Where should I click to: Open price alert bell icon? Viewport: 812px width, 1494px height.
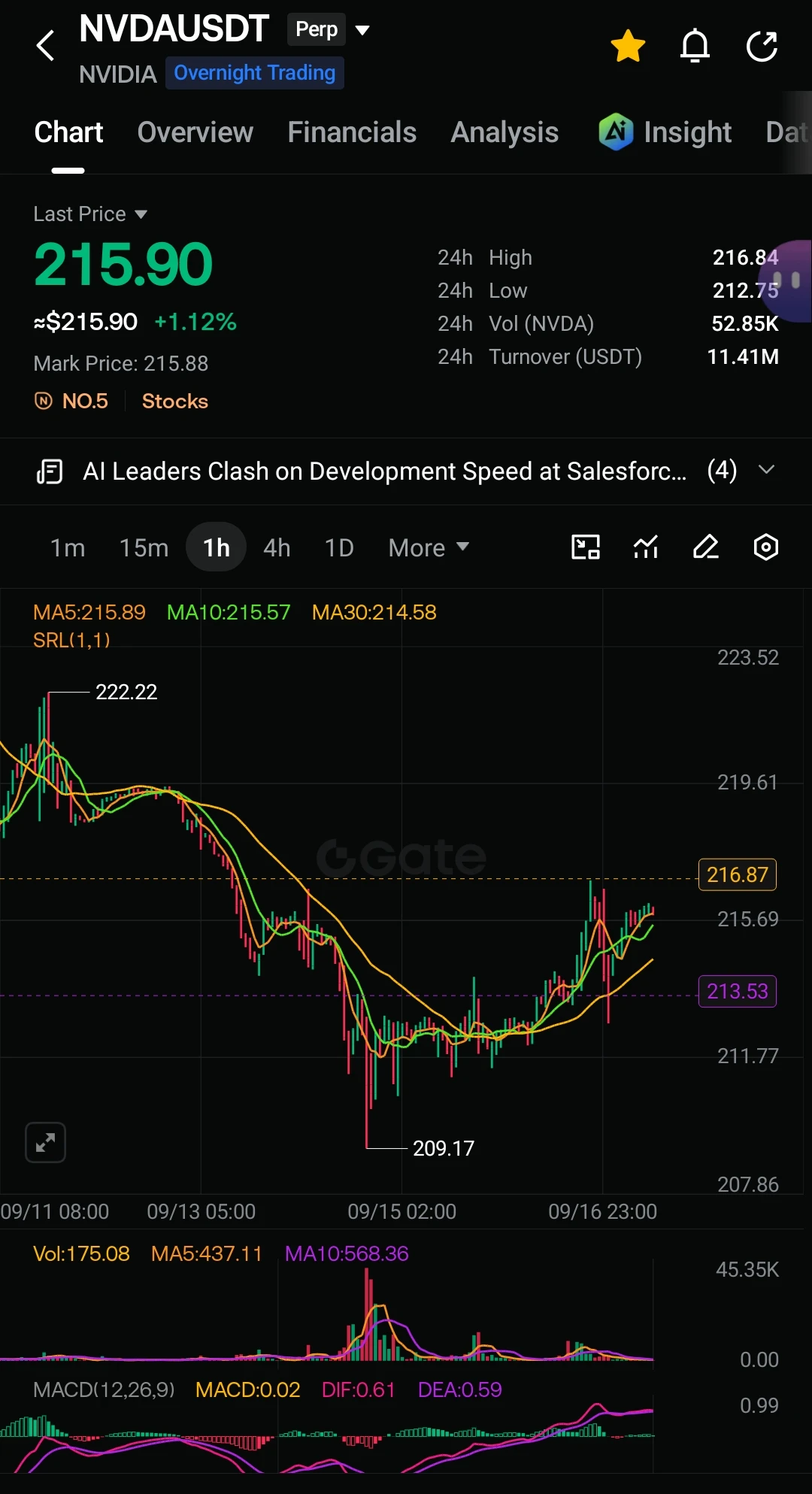[695, 46]
